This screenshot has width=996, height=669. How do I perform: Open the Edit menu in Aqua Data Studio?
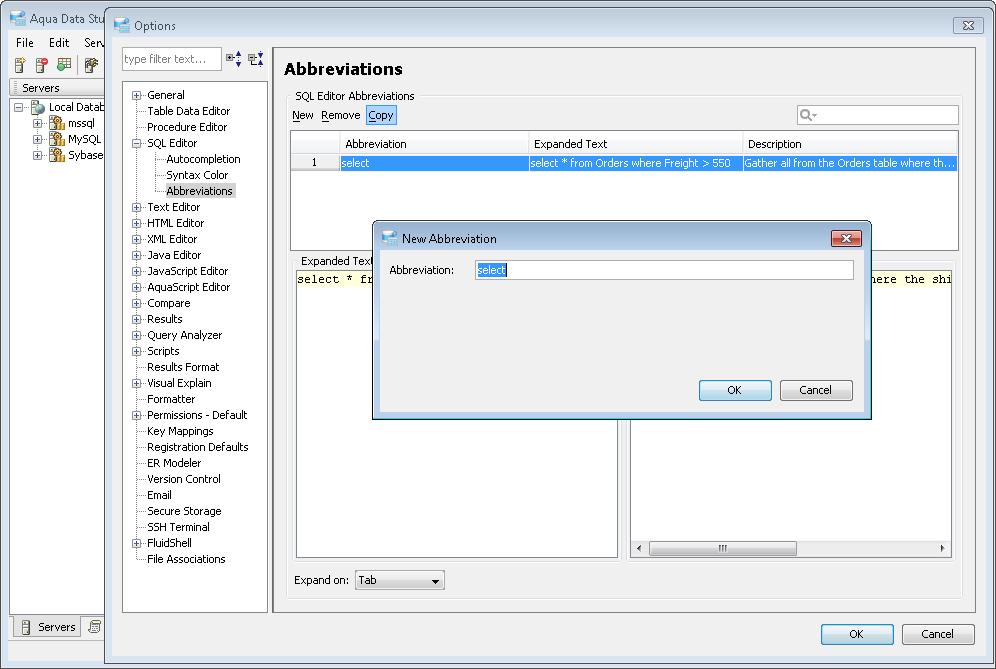click(x=59, y=43)
